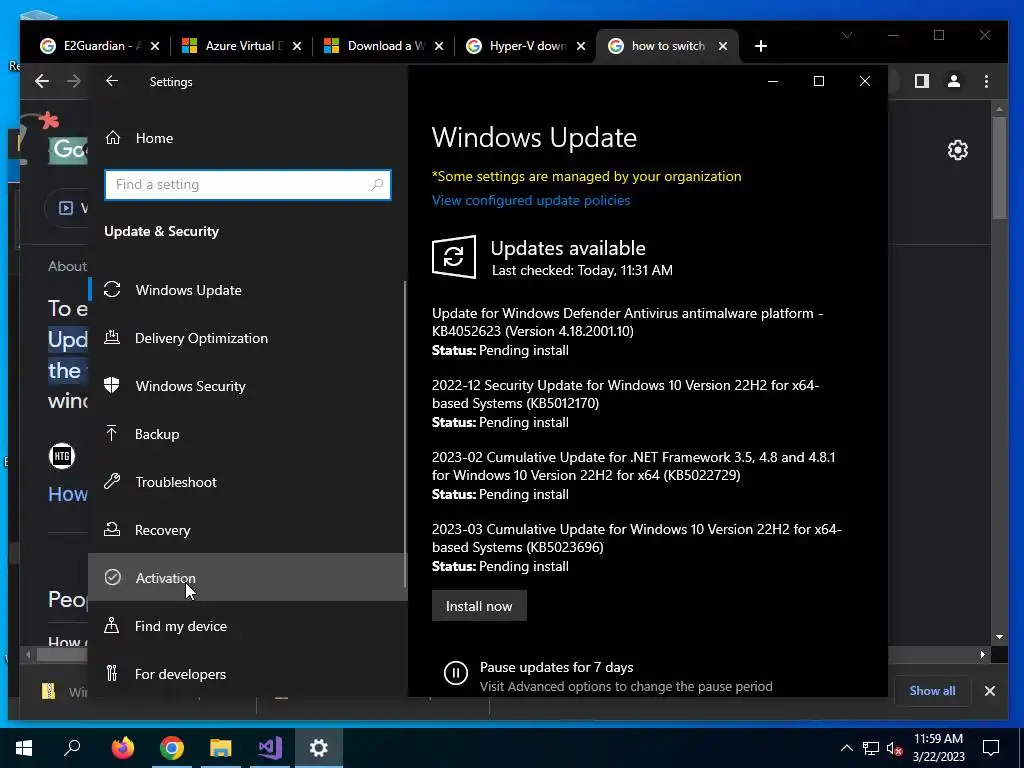Screen dimensions: 1024x768
Task: Click the Windows Update sync icon in sidebar
Action: [x=112, y=289]
